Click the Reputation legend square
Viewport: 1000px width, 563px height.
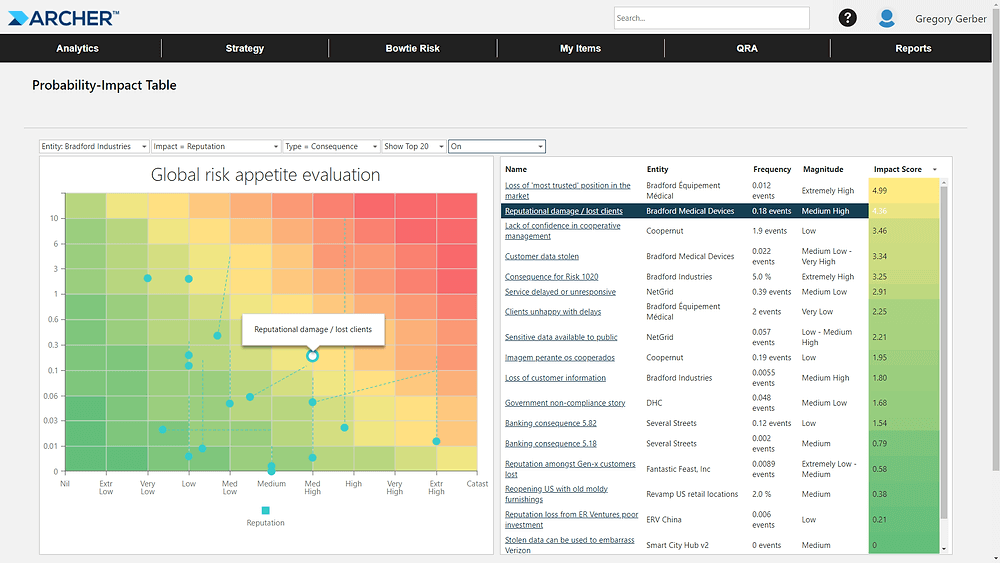click(265, 510)
